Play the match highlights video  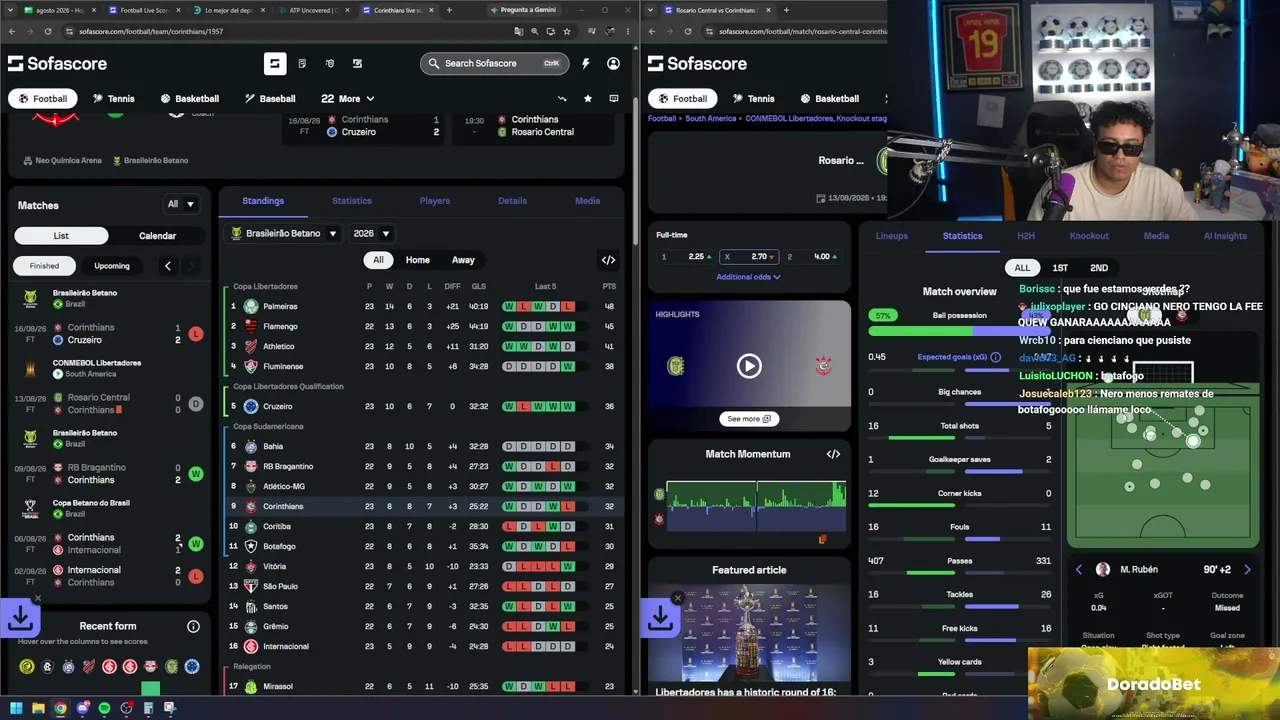click(749, 366)
